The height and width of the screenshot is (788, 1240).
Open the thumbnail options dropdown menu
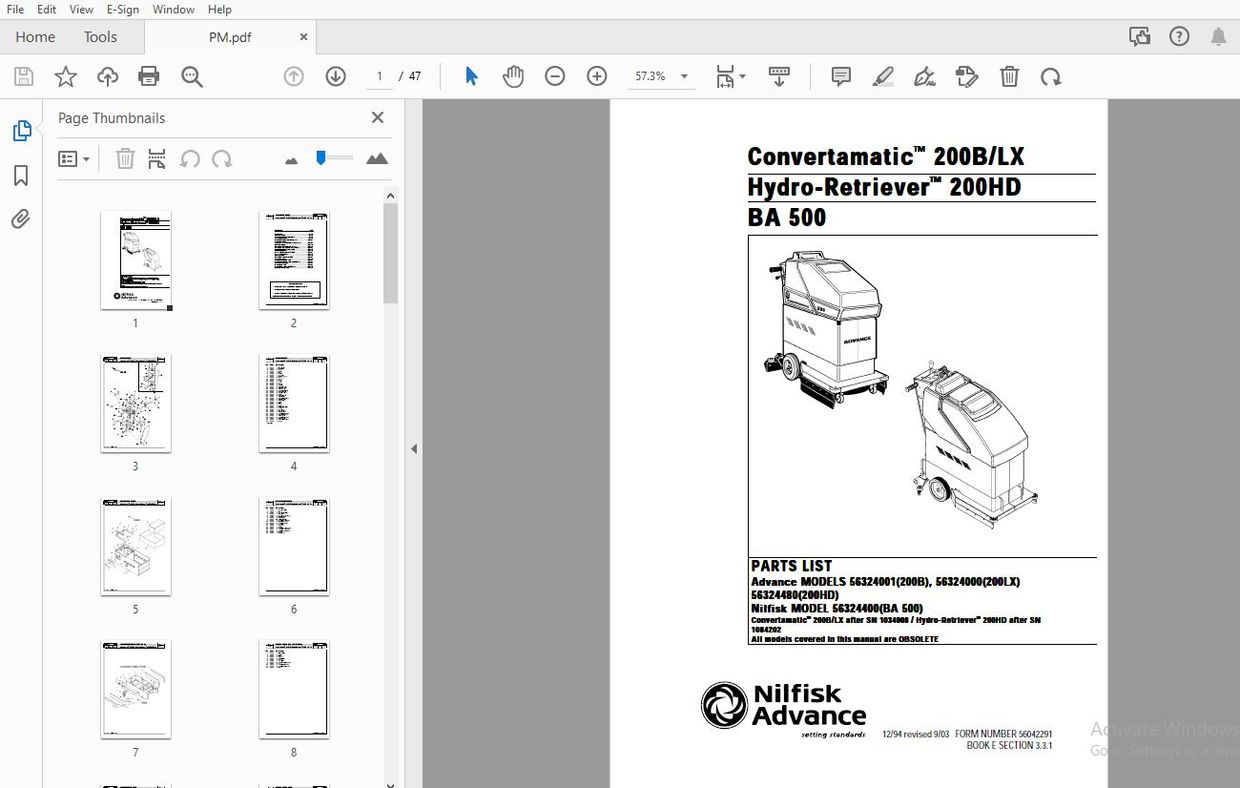pyautogui.click(x=74, y=158)
